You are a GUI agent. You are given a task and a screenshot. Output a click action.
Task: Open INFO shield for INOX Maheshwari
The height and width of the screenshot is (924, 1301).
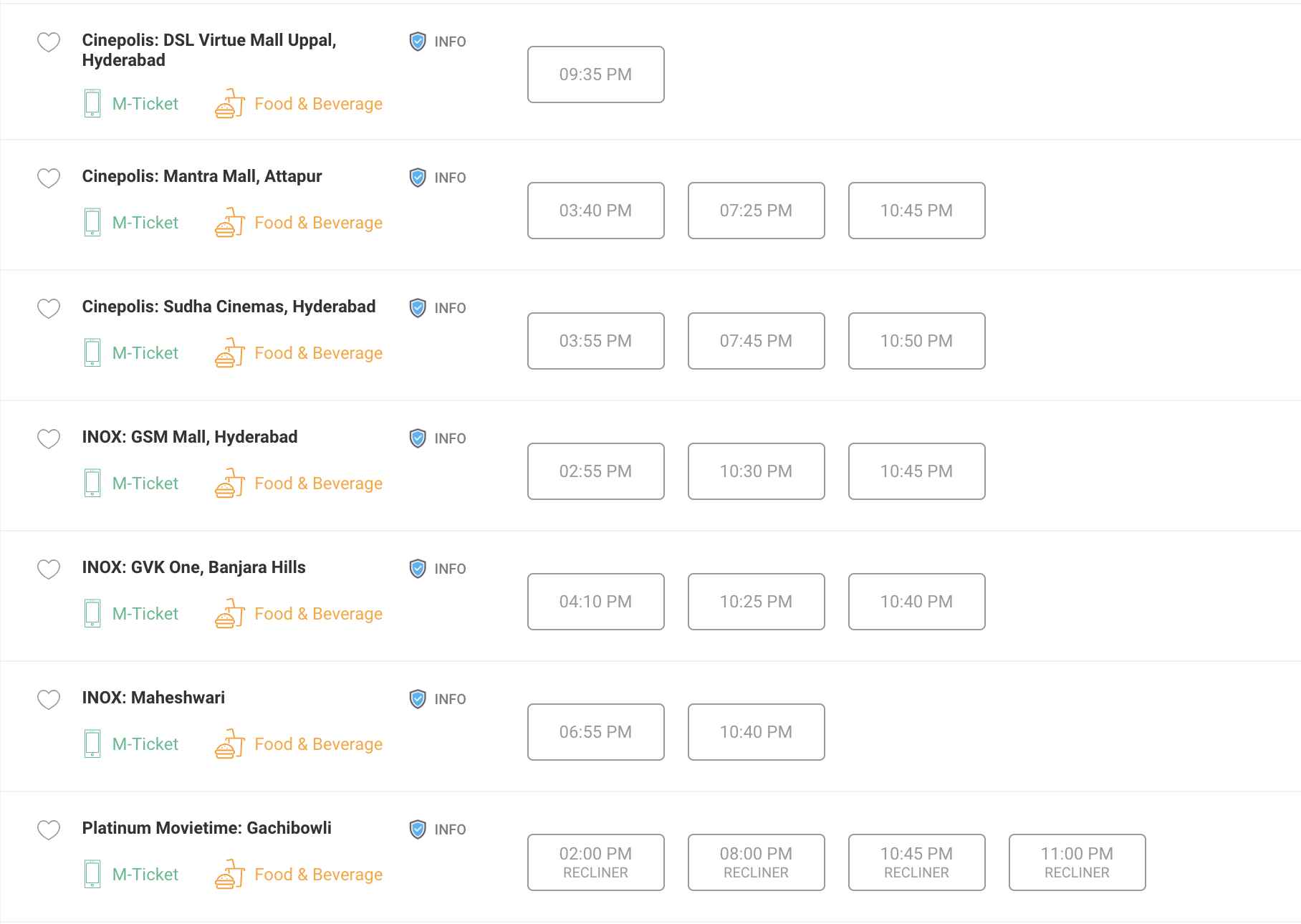coord(418,699)
